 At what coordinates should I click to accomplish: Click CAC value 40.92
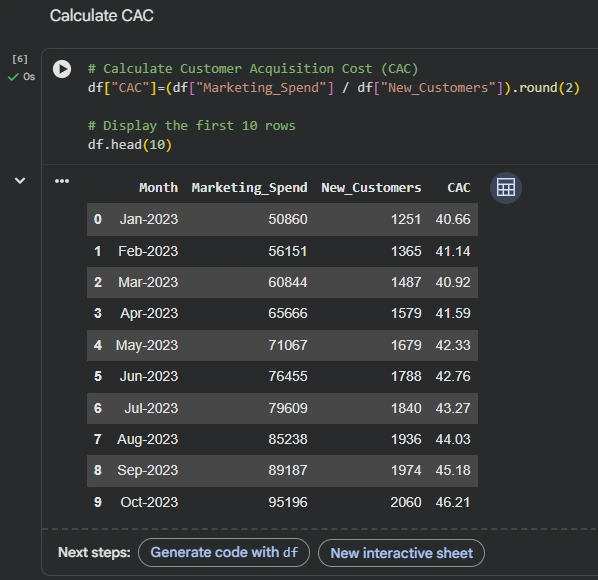pyautogui.click(x=453, y=282)
